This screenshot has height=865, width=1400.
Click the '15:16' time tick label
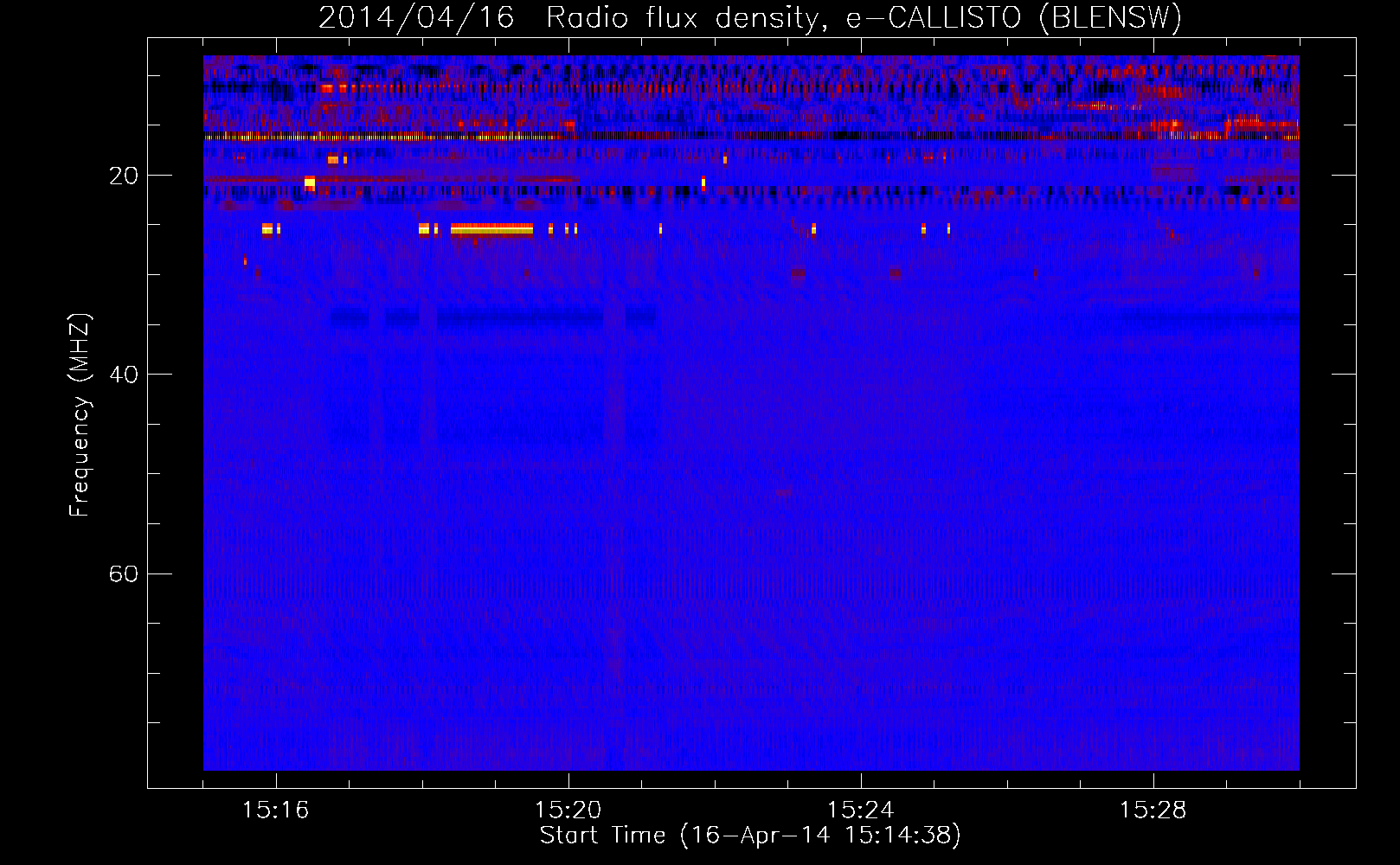275,811
